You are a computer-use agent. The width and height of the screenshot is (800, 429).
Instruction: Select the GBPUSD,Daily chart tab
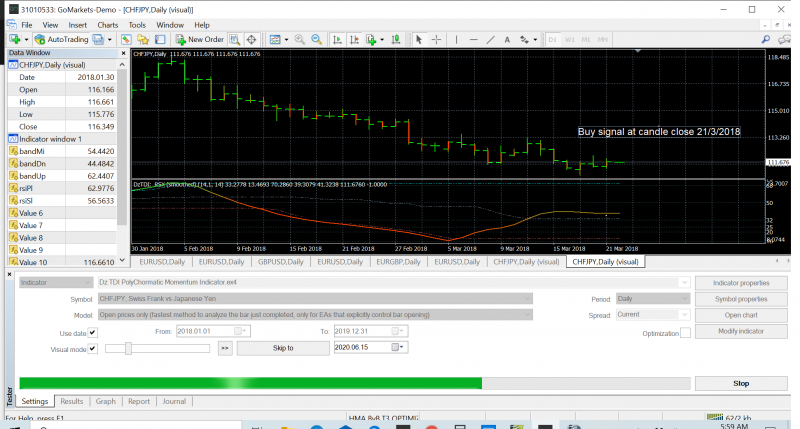(x=283, y=261)
